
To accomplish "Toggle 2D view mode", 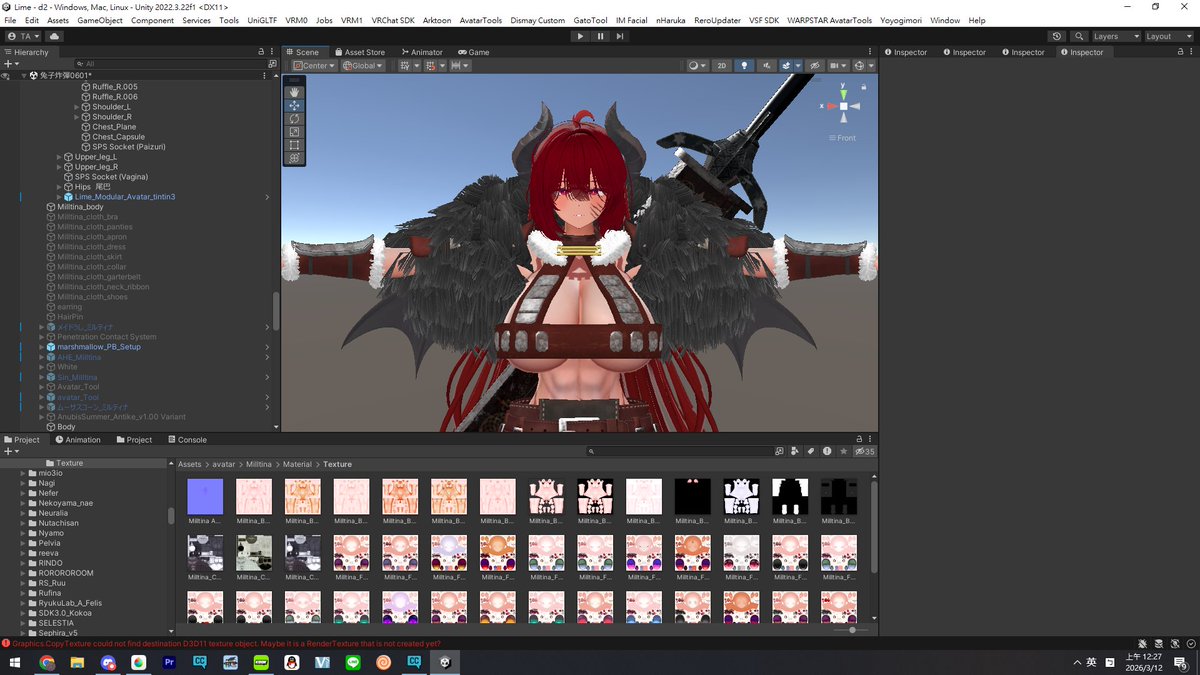I will (x=721, y=66).
